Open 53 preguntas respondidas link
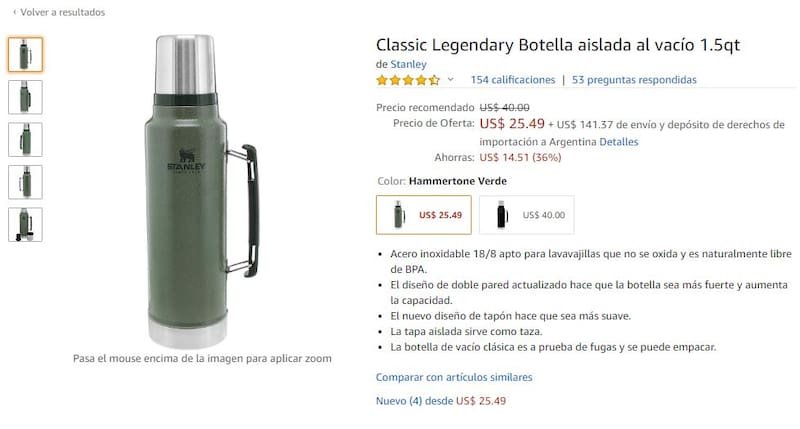 click(634, 80)
